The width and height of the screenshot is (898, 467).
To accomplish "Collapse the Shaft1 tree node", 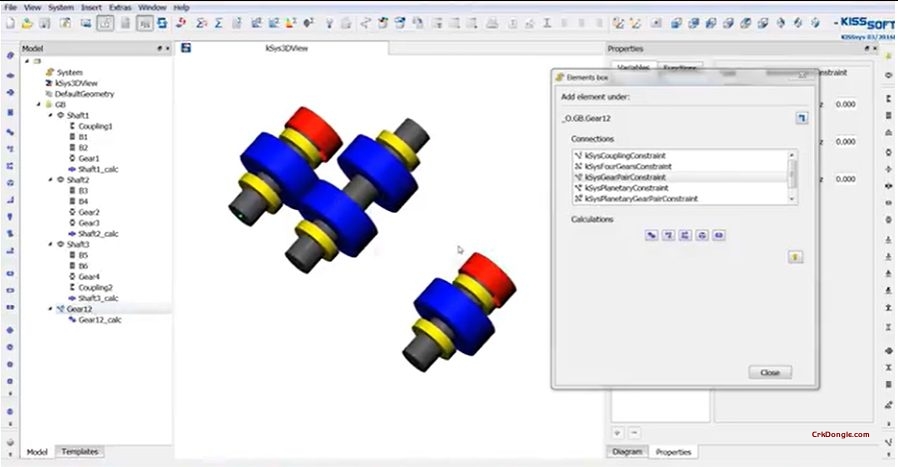I will 50,115.
